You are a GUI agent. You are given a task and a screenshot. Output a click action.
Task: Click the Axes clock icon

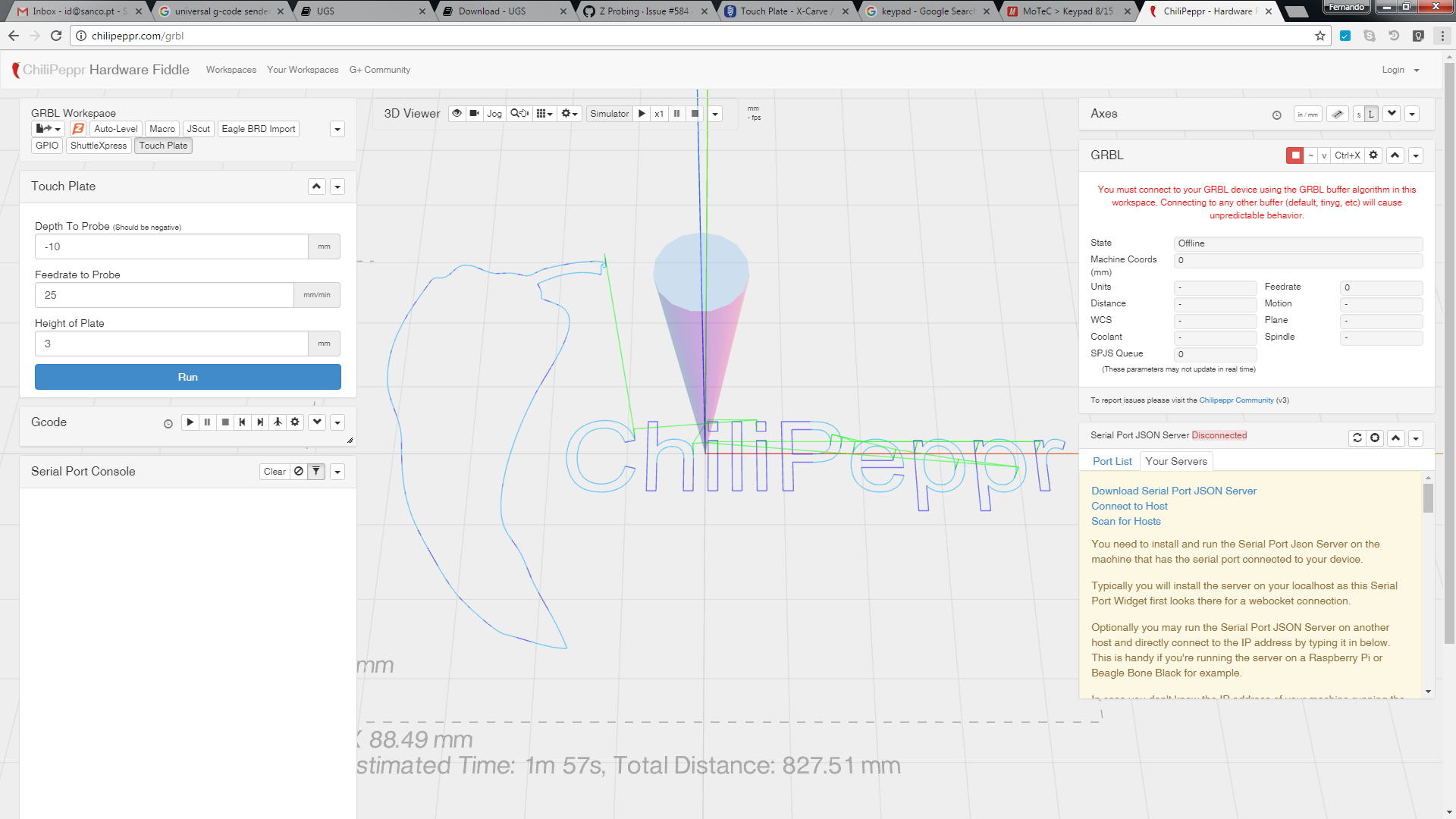[x=1277, y=115]
